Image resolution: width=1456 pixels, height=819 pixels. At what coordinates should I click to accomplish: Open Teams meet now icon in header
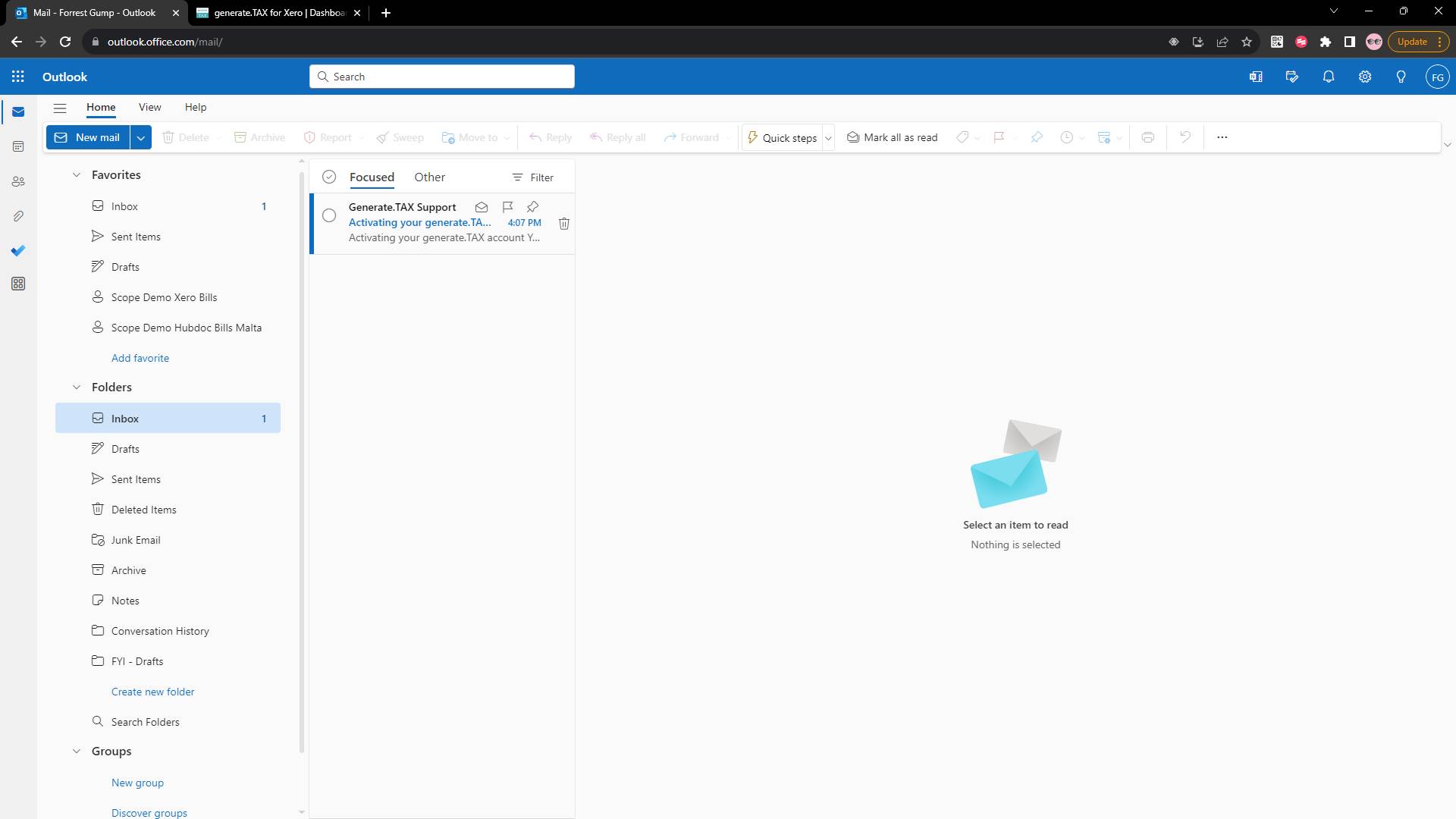[1256, 77]
